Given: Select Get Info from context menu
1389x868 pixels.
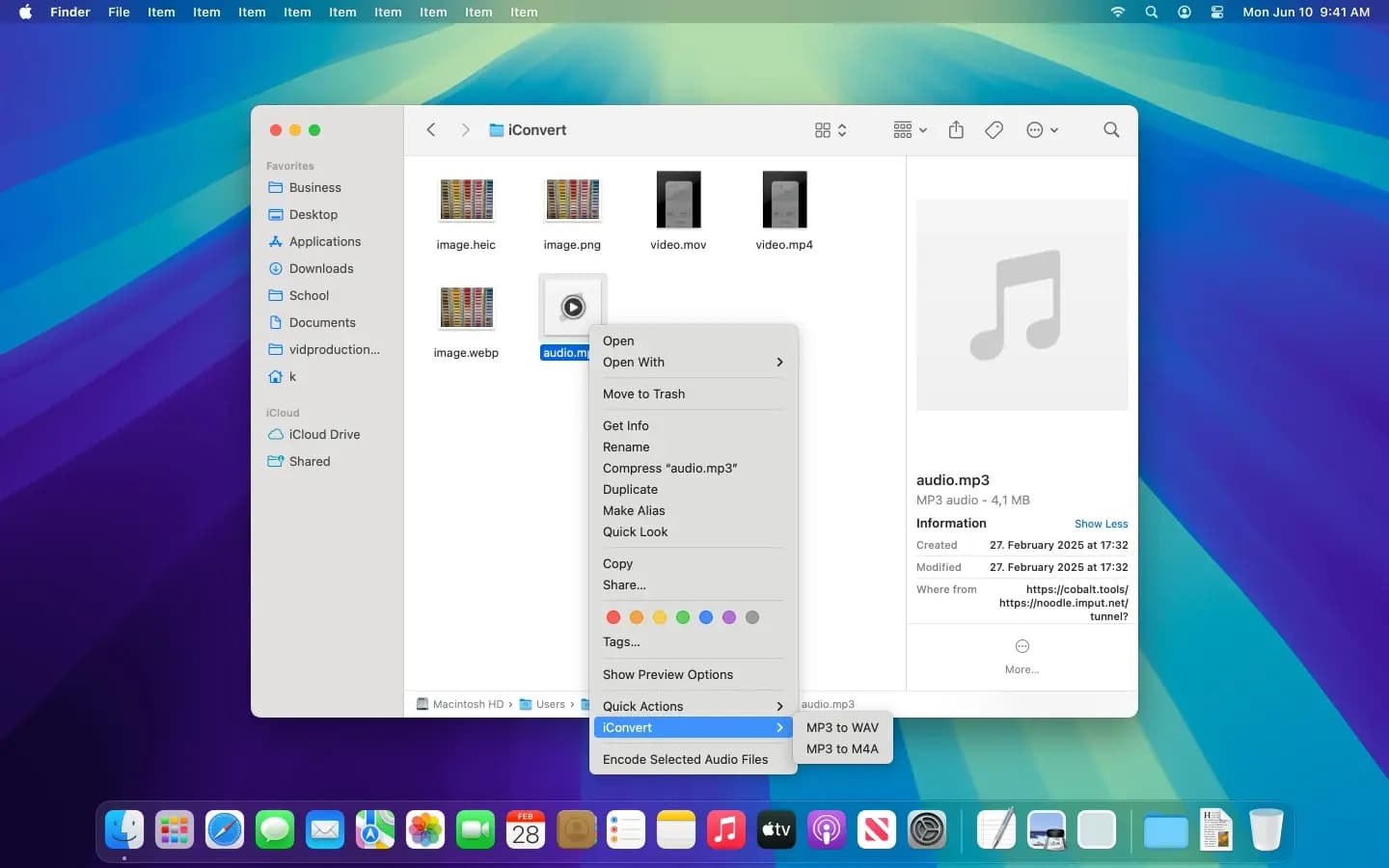Looking at the screenshot, I should point(694,426).
